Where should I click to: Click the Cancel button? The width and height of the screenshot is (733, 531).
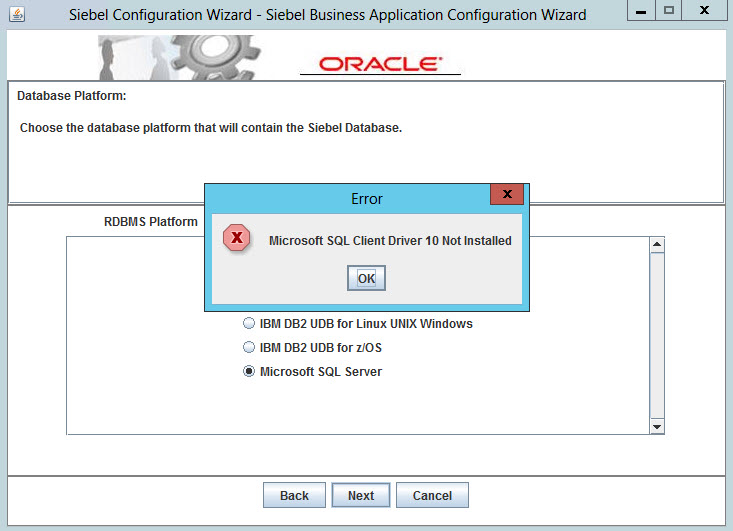coord(432,495)
